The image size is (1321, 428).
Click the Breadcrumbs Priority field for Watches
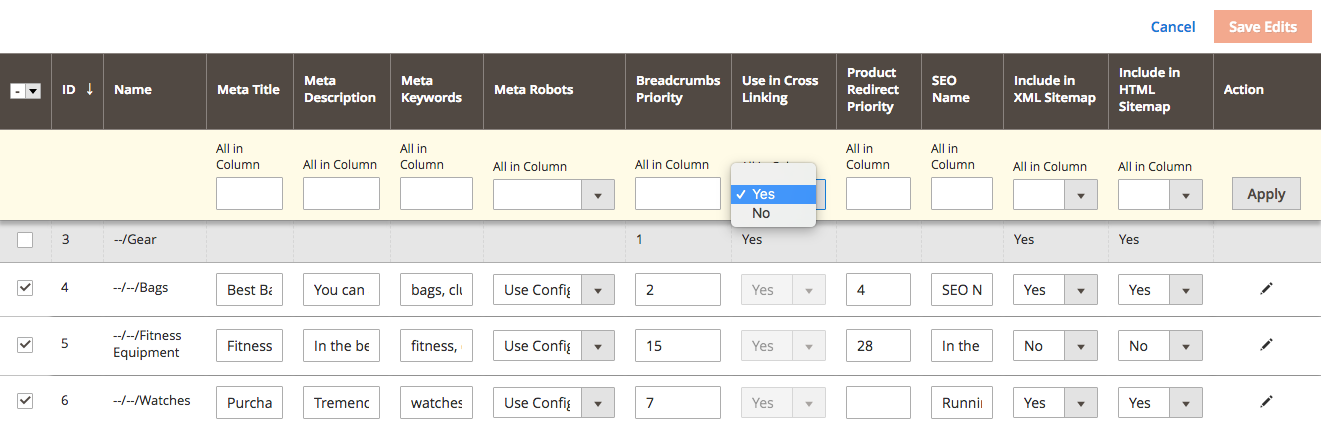(678, 403)
